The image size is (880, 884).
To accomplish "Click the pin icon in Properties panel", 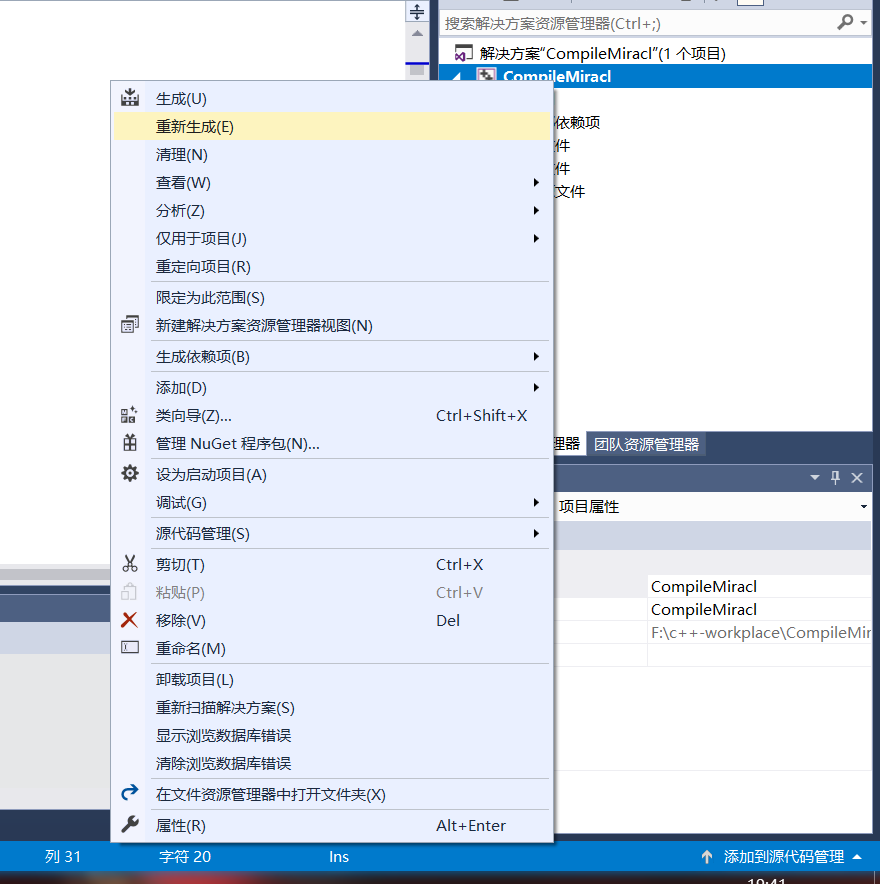I will (835, 478).
